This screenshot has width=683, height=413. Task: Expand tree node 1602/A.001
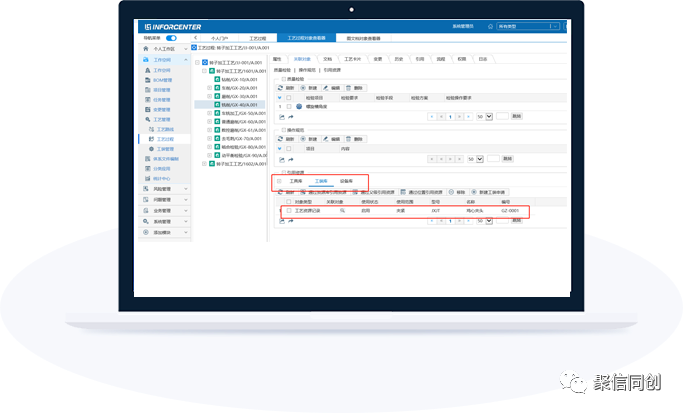204,164
